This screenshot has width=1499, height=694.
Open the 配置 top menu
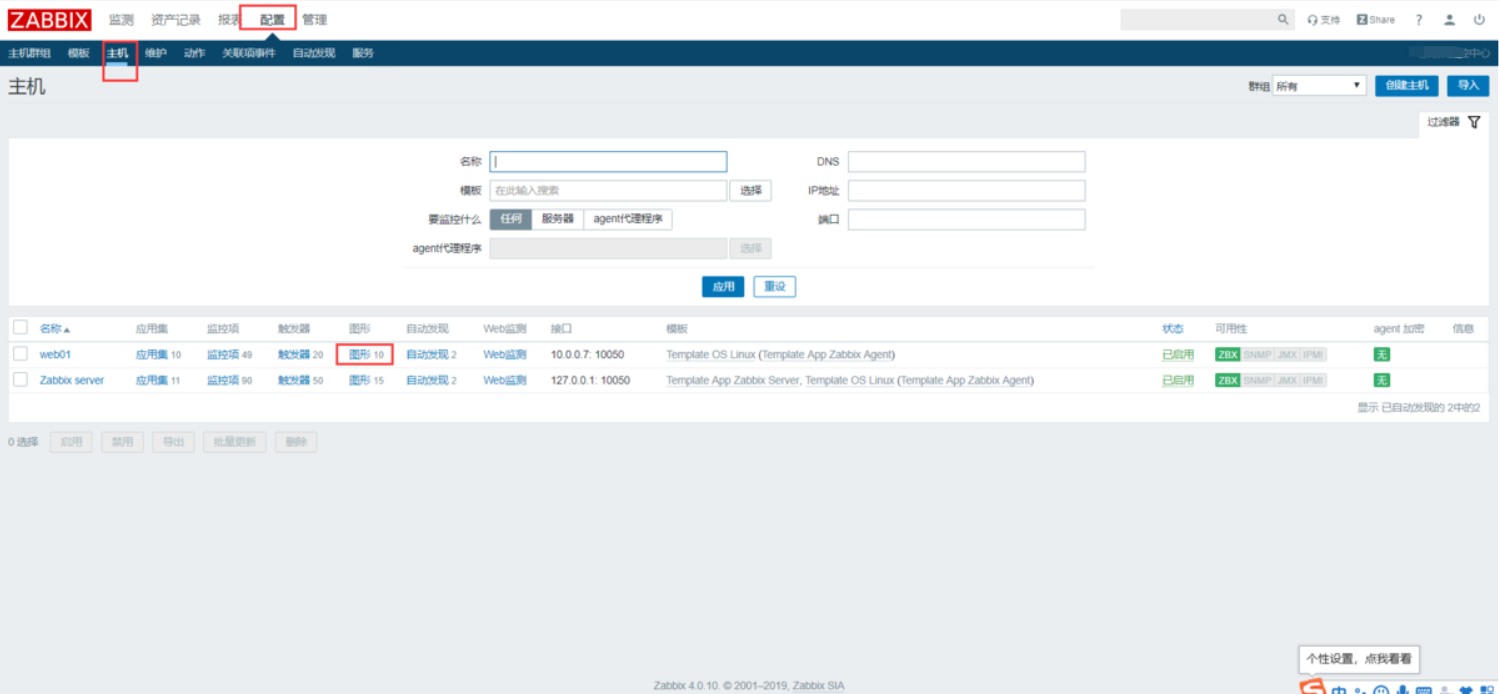tap(272, 20)
